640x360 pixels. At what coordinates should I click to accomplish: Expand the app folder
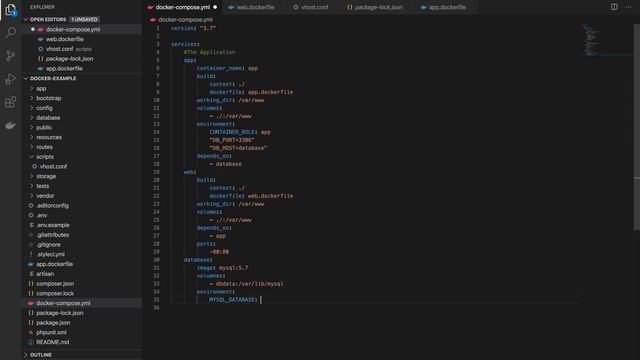point(82,89)
